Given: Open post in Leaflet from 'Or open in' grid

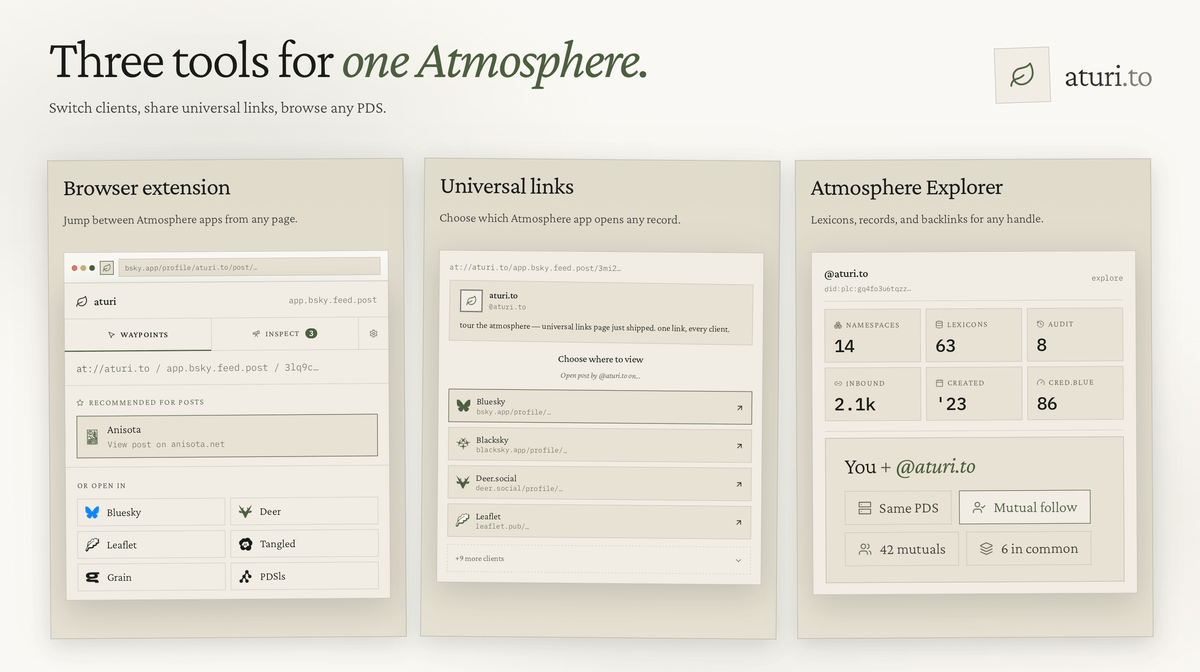Looking at the screenshot, I should (151, 545).
